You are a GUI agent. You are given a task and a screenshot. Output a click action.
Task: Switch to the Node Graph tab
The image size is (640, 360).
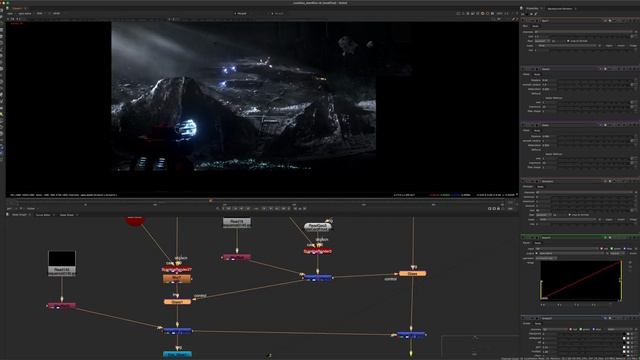pos(19,215)
